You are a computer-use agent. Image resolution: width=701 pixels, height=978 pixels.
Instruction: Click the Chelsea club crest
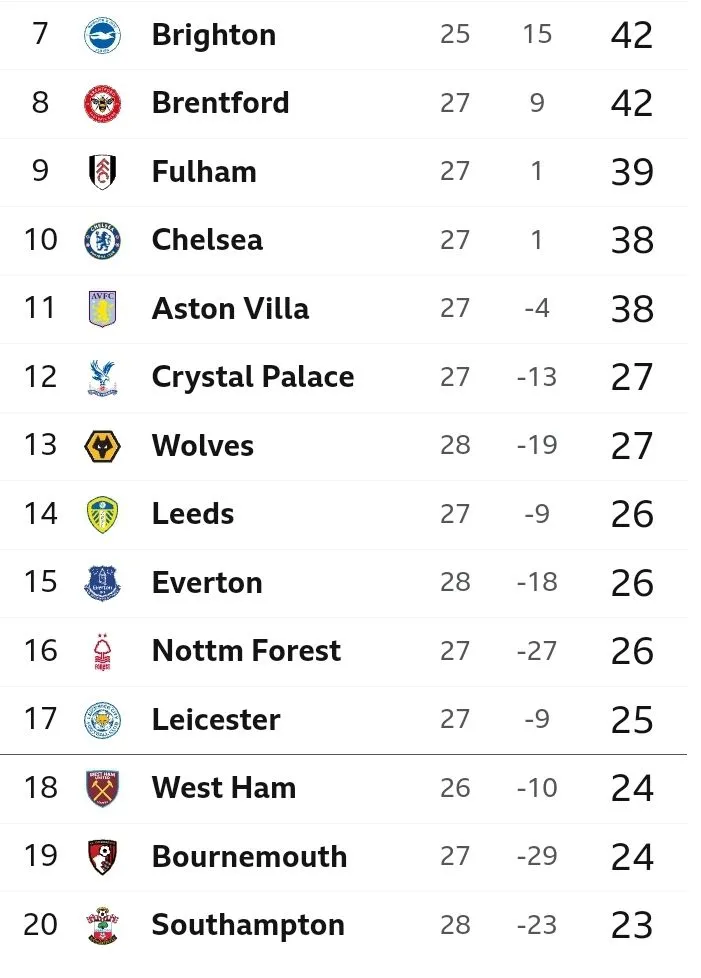[102, 240]
